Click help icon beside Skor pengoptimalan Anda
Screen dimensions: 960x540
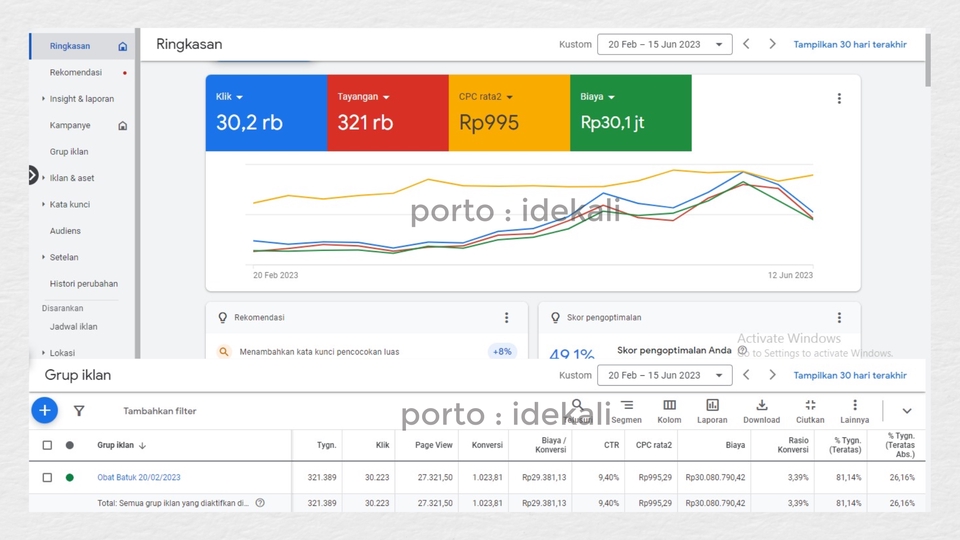point(742,351)
